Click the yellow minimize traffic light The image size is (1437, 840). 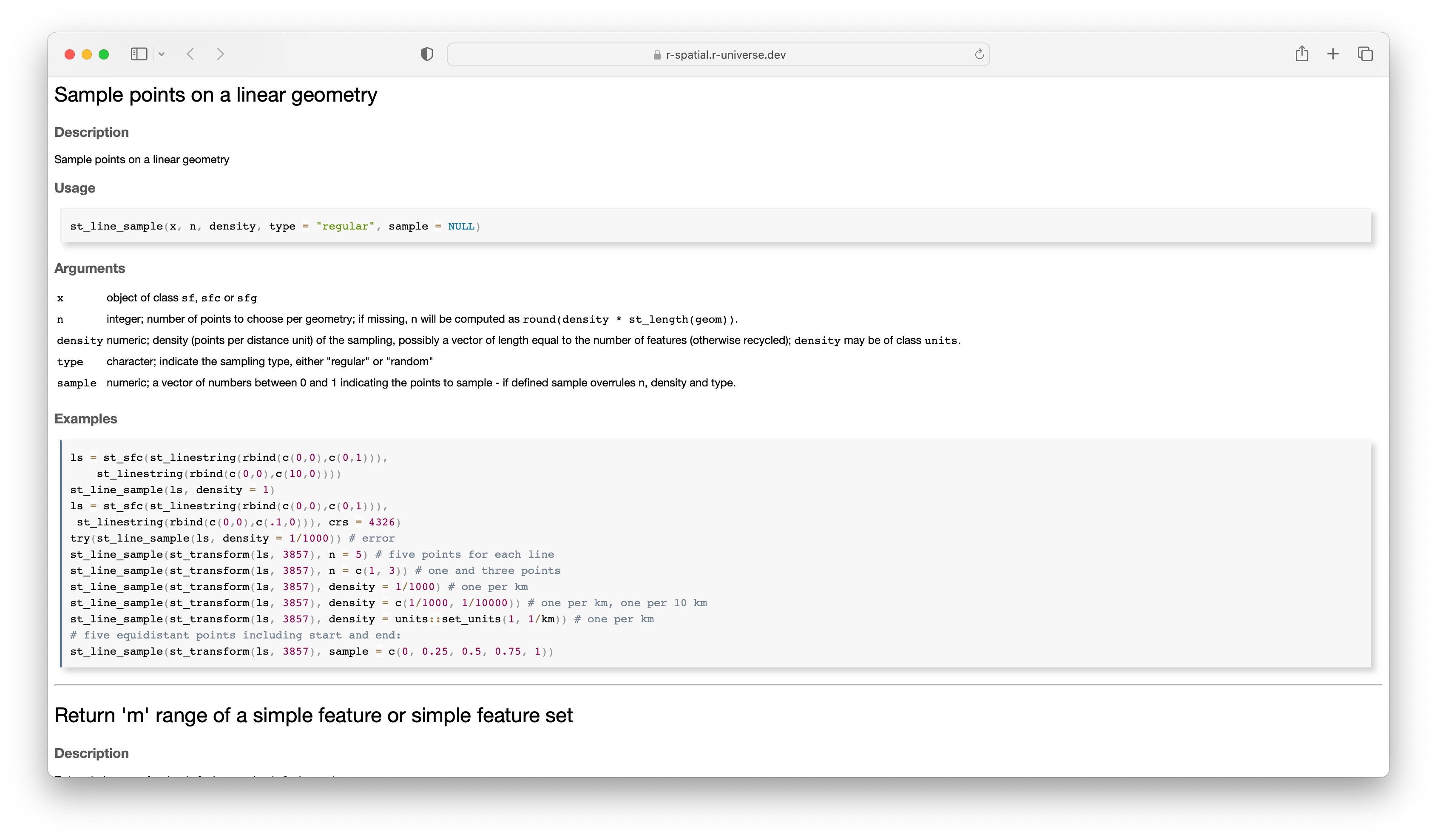87,54
